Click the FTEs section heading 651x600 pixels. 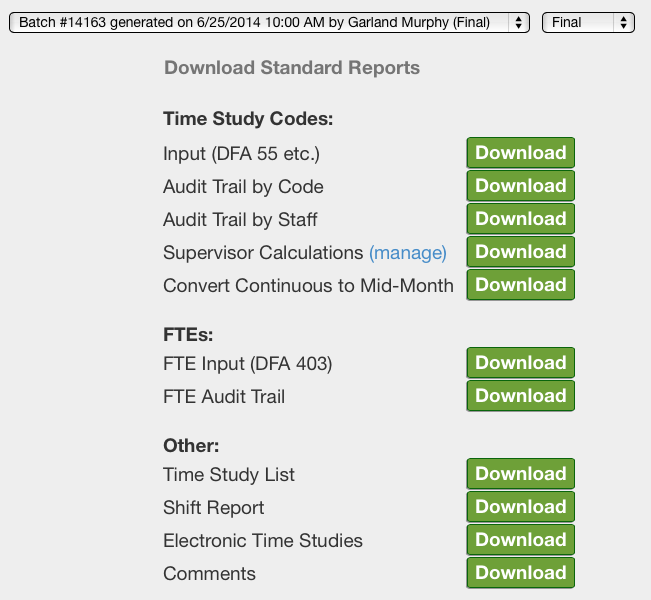click(188, 334)
